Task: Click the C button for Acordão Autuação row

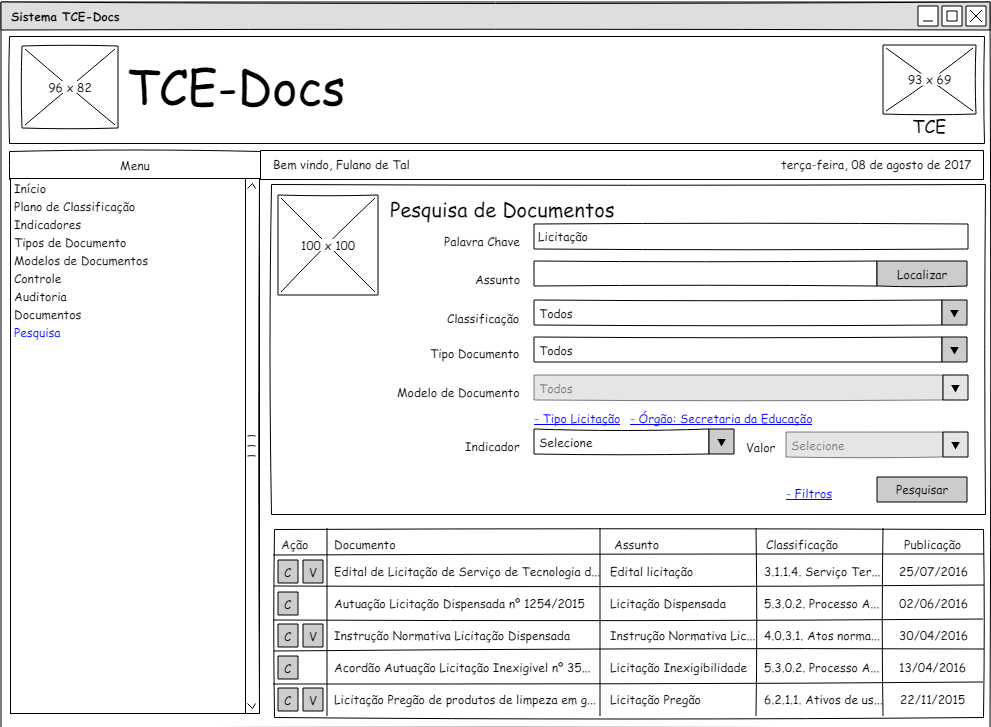Action: click(x=288, y=668)
